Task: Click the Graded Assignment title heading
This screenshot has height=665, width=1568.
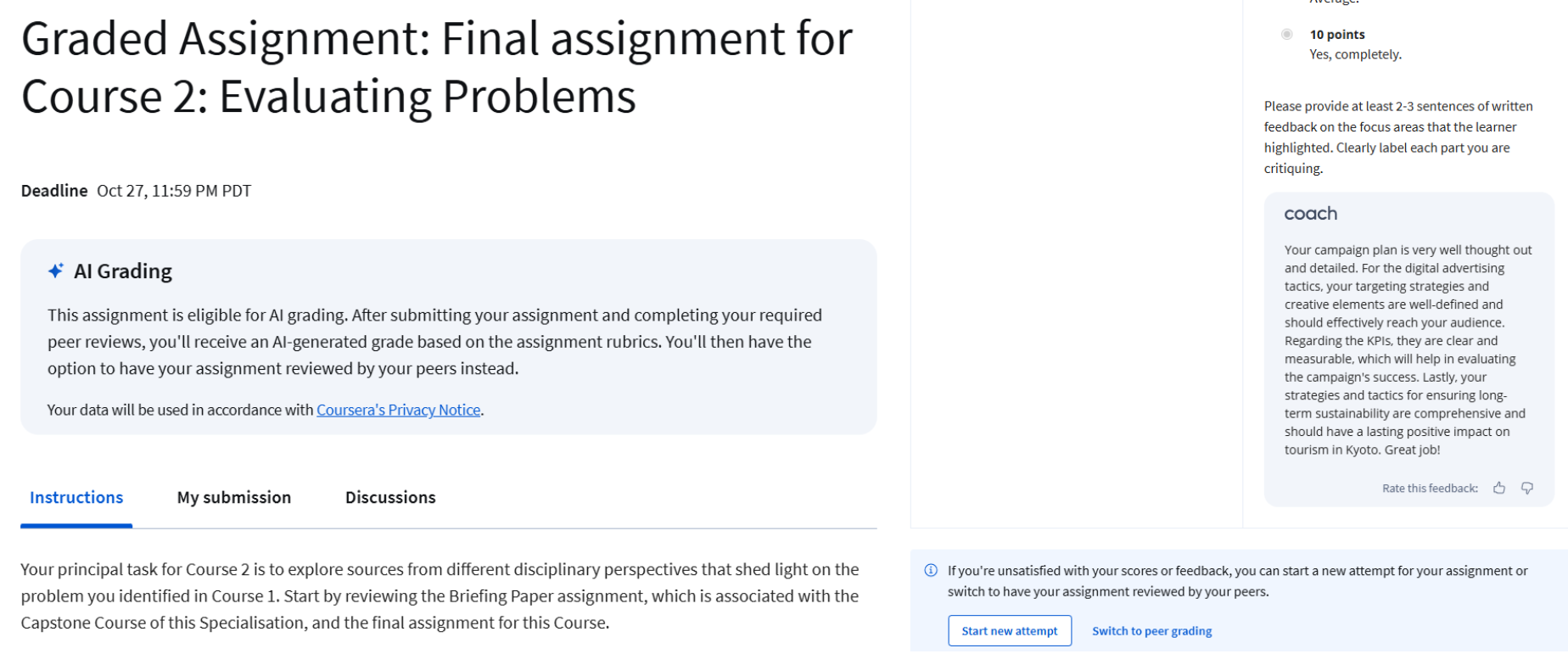Action: click(x=436, y=68)
